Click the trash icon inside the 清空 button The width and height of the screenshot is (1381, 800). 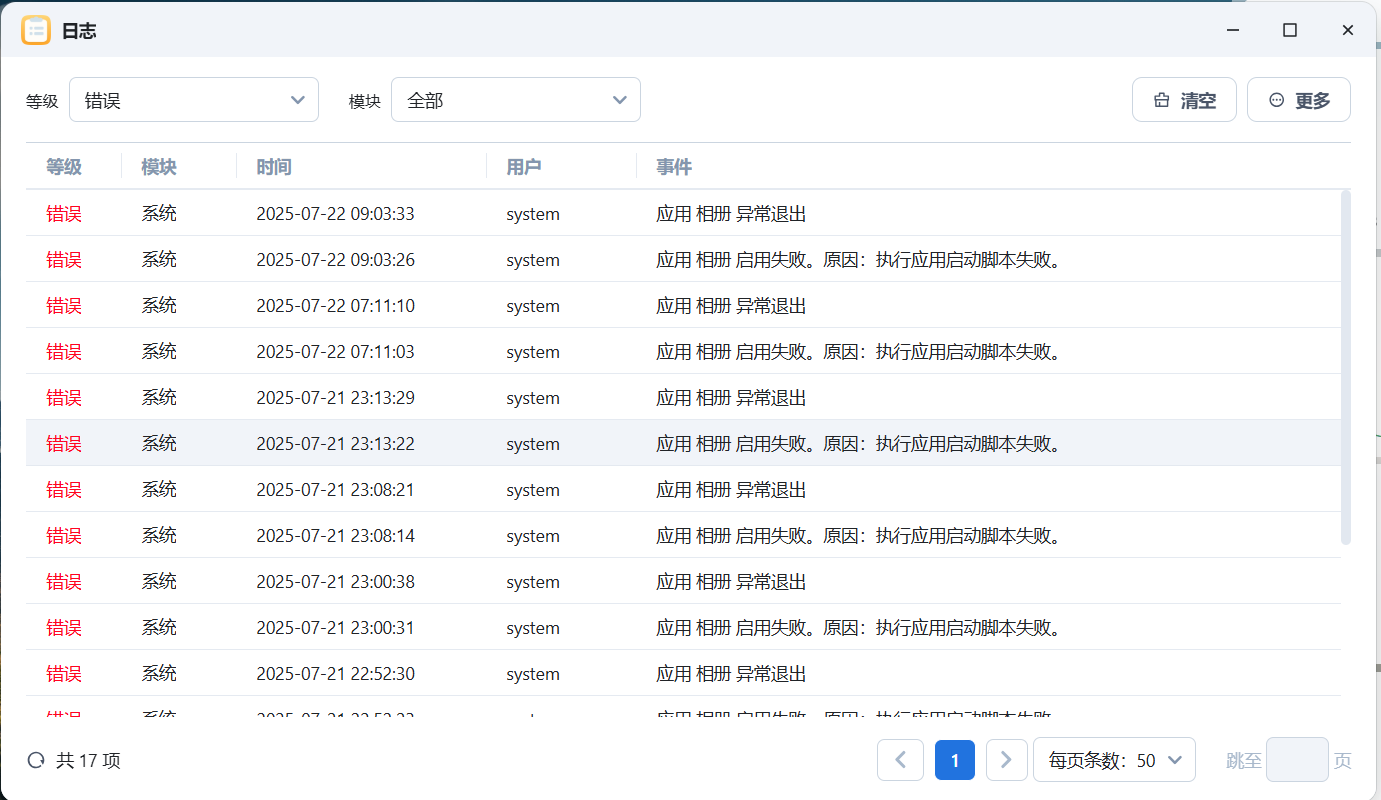(x=1161, y=100)
